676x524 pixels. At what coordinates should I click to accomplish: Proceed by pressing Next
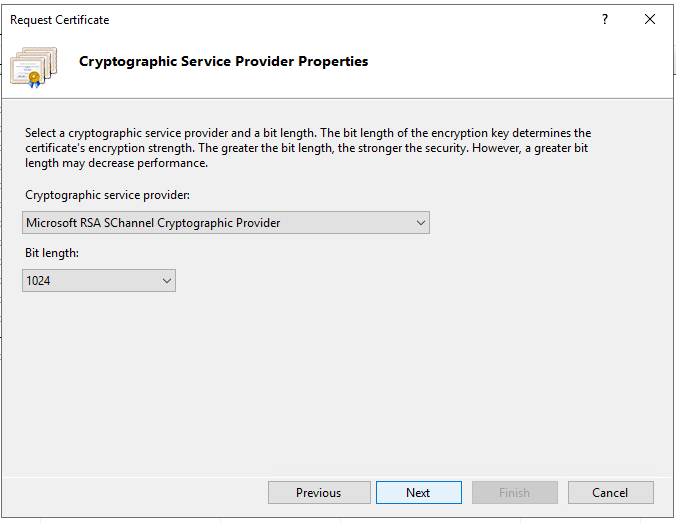[x=418, y=492]
